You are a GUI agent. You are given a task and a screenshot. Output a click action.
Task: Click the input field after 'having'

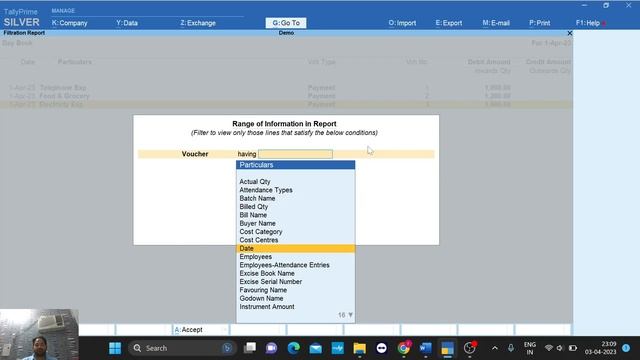click(296, 154)
